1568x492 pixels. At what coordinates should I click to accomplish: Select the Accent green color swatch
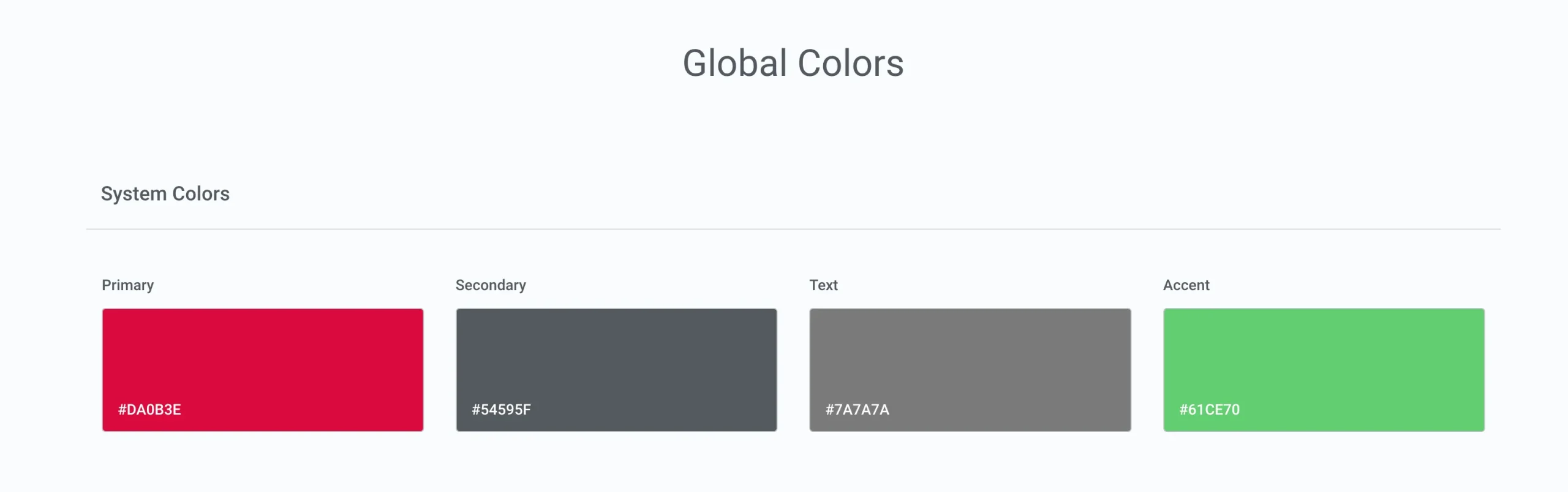1323,369
